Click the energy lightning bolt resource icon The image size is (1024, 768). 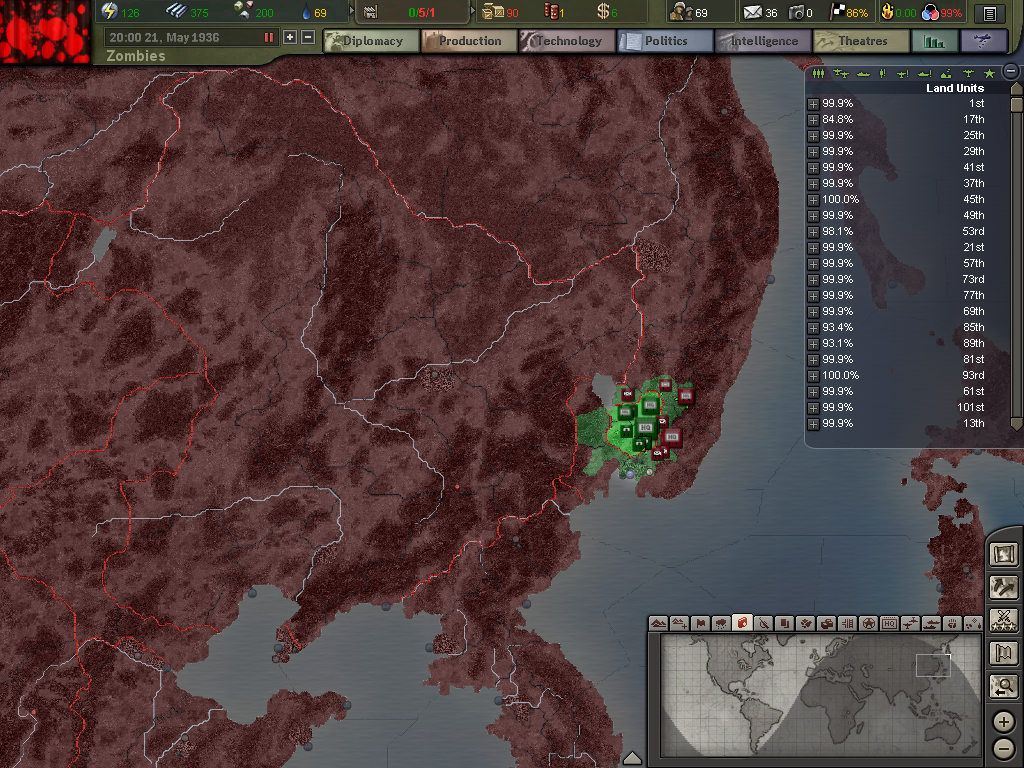110,11
